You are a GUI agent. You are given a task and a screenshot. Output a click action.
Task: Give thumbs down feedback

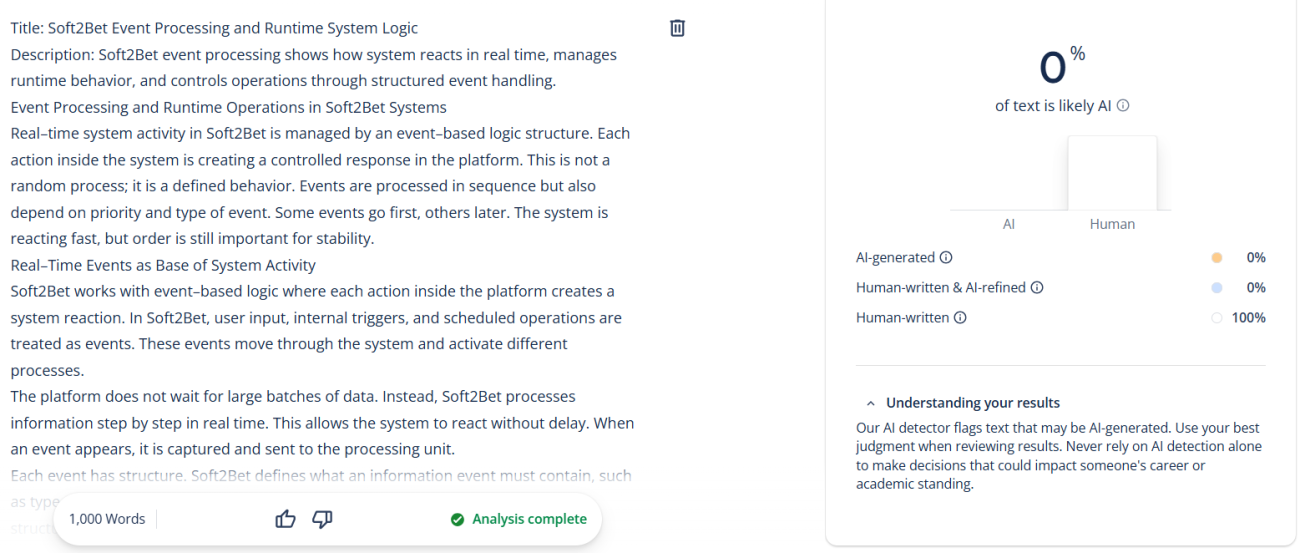tap(322, 519)
